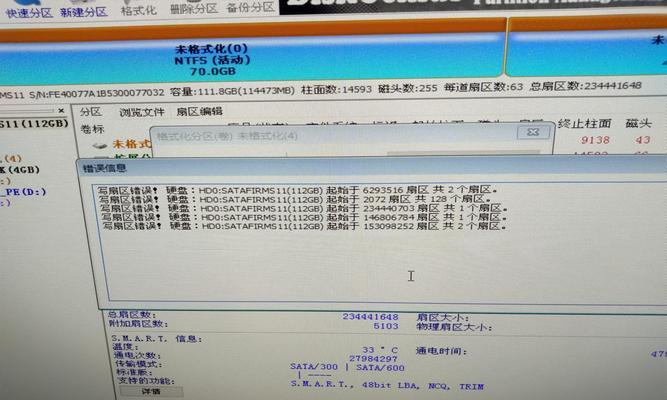667x400 pixels.
Task: Close the 格式化分区 dialog
Action: (533, 132)
